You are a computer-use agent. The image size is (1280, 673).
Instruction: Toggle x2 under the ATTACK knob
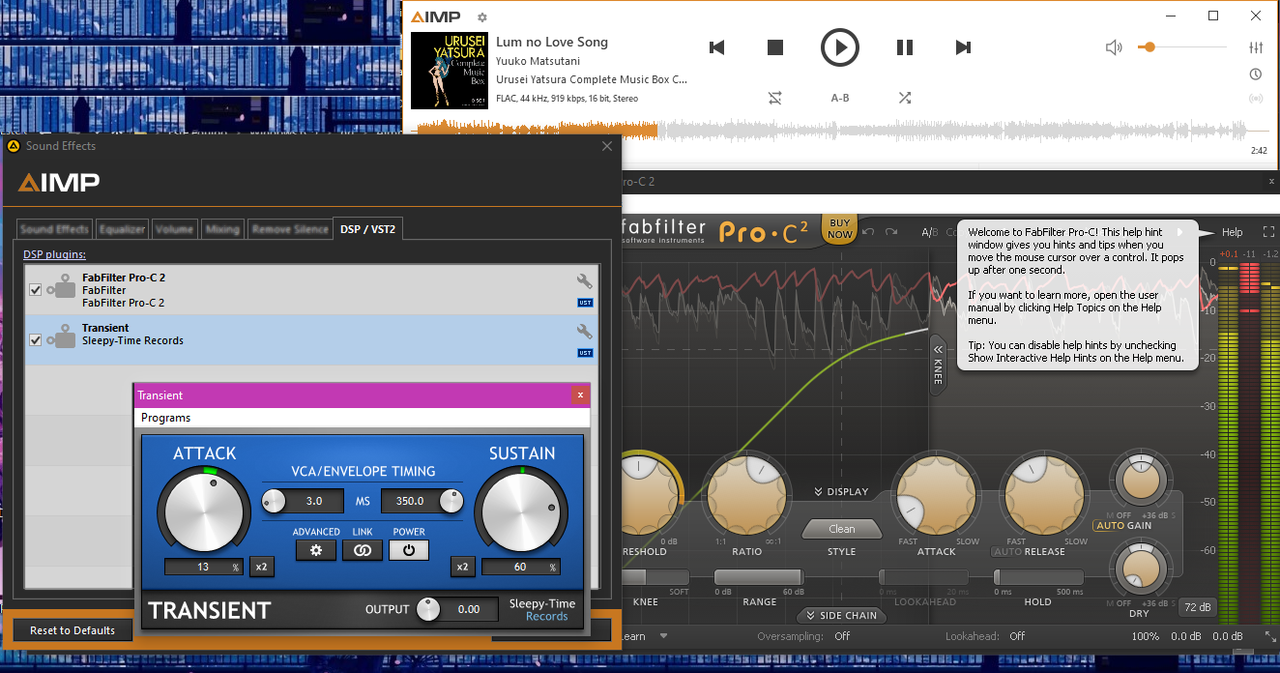pos(261,567)
